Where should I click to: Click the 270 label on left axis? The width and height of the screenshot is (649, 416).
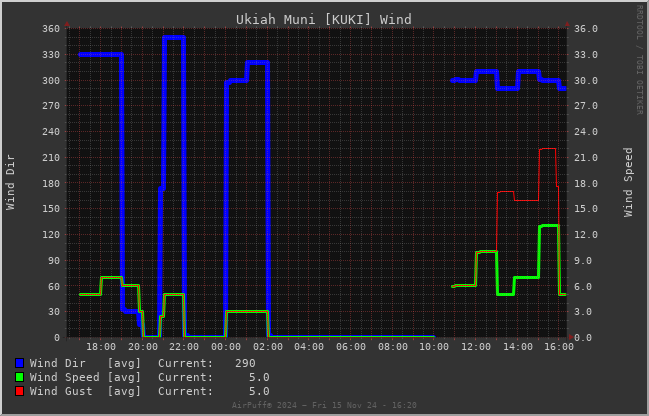51,106
